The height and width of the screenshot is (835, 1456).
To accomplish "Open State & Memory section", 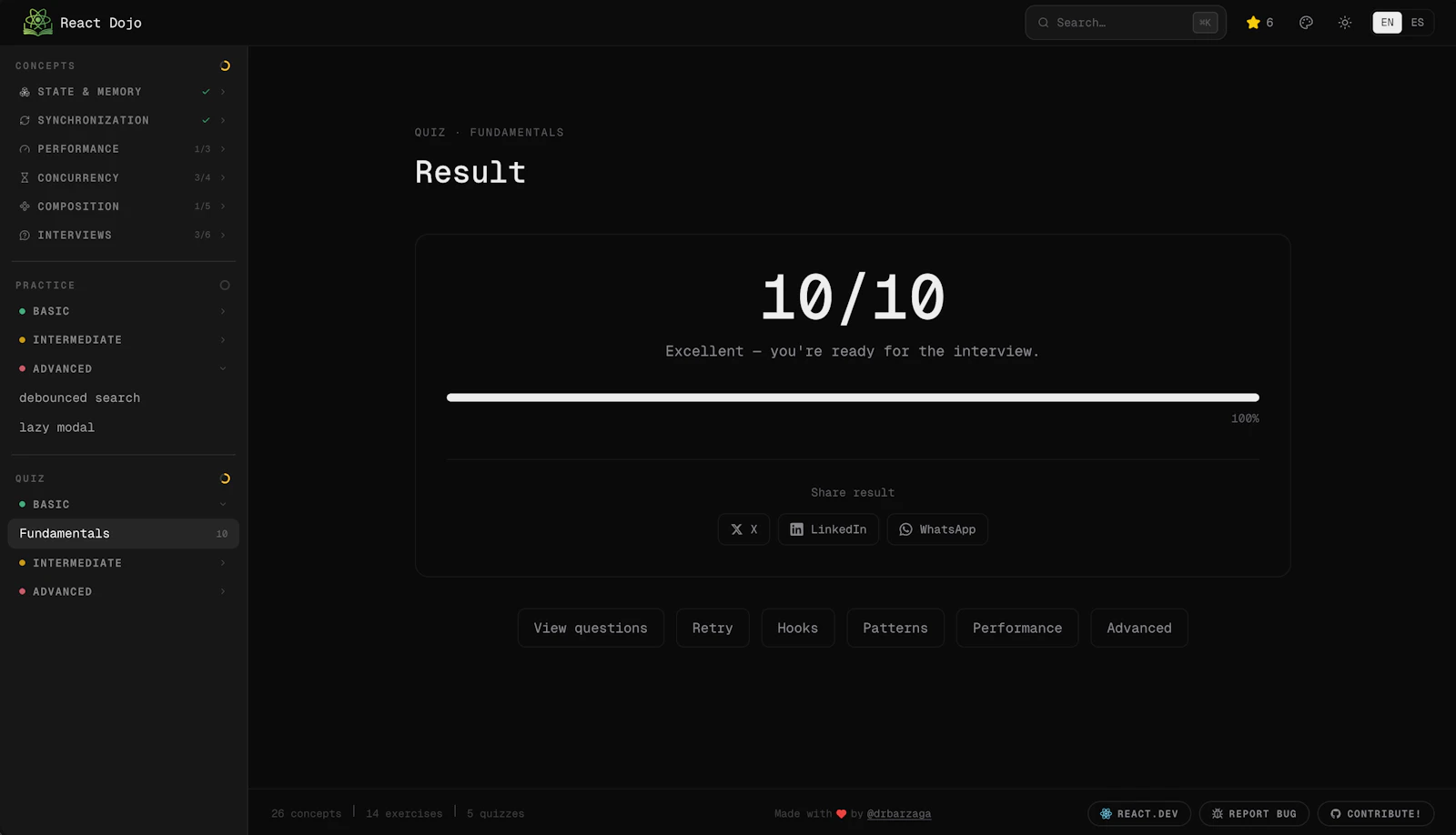I will coord(89,92).
